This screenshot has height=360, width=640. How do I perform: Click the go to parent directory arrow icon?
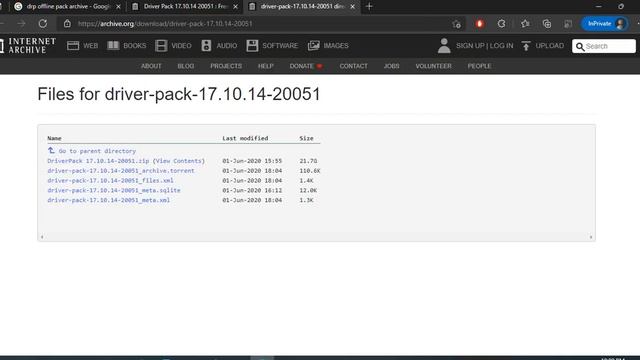[x=51, y=151]
